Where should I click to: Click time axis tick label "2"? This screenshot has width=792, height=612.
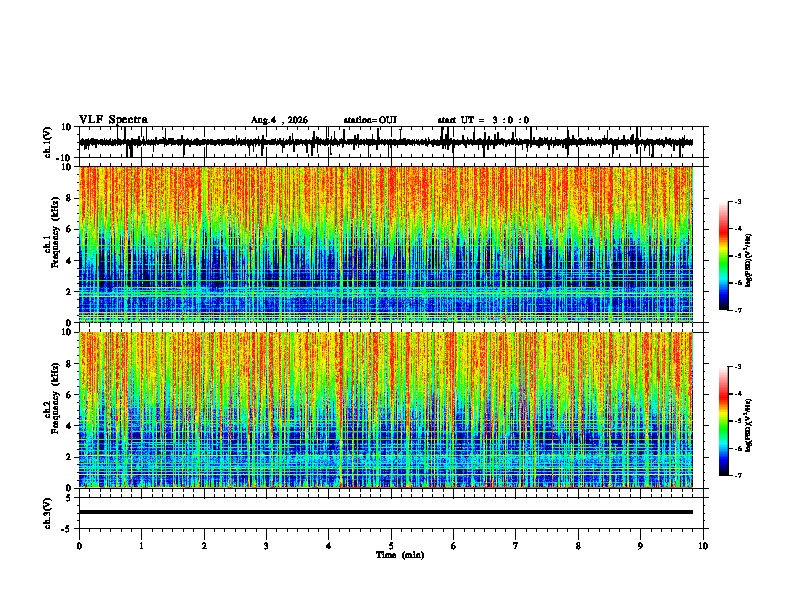tap(204, 546)
